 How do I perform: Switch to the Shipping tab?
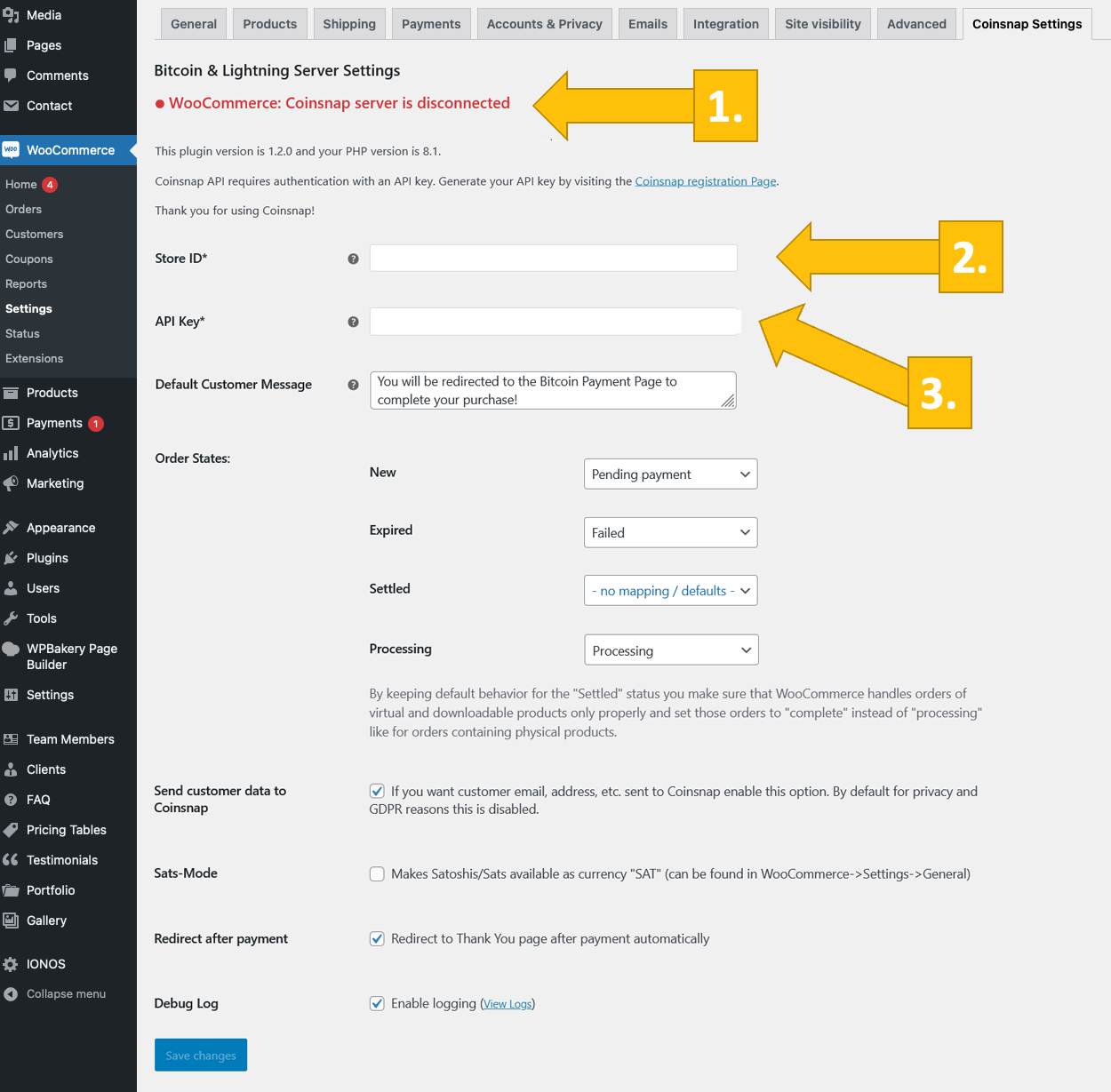(349, 24)
